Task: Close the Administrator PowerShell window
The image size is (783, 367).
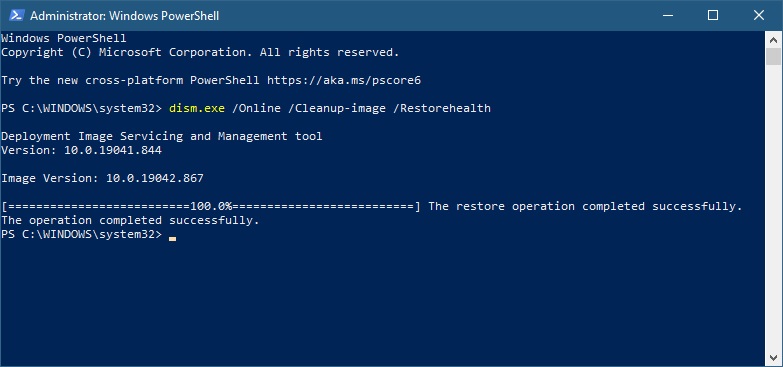Action: coord(759,15)
